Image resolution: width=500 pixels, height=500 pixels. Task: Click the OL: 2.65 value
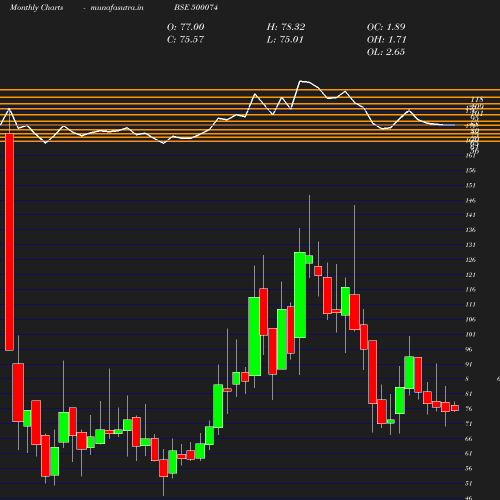pyautogui.click(x=386, y=52)
